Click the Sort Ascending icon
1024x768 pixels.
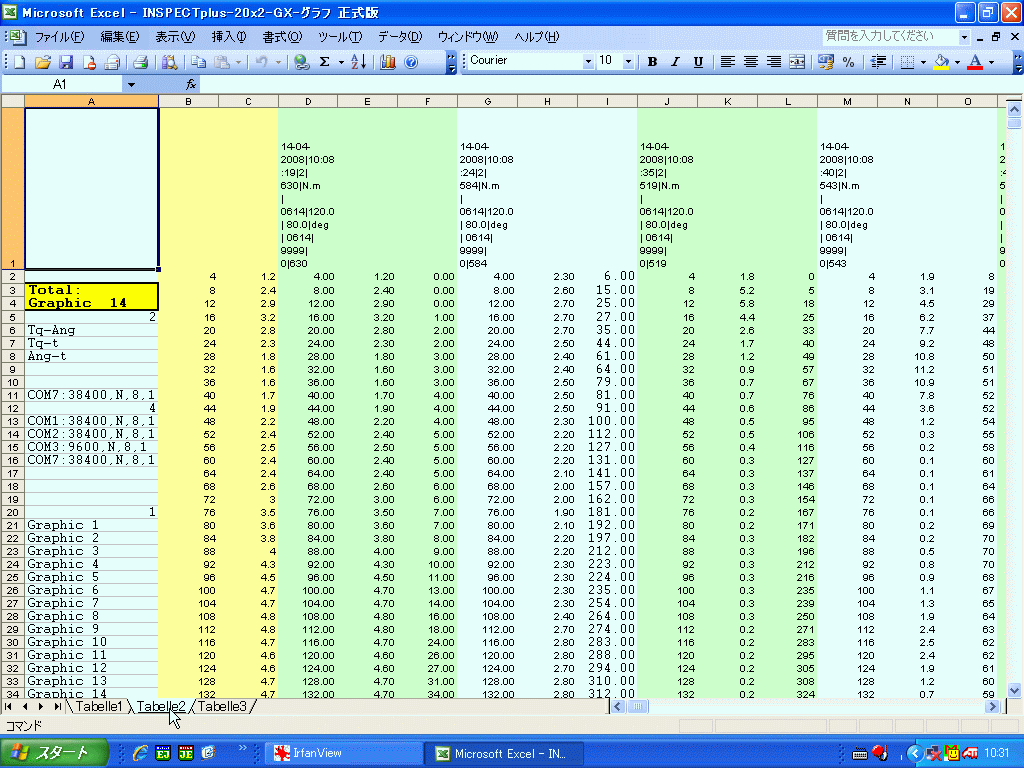359,62
